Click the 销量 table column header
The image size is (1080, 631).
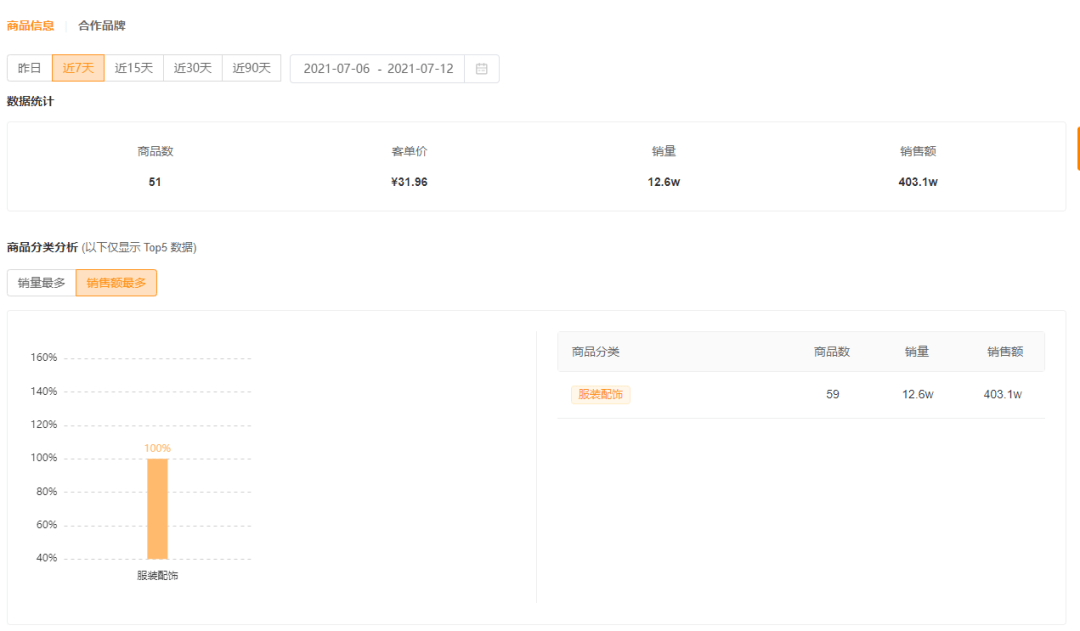point(917,352)
